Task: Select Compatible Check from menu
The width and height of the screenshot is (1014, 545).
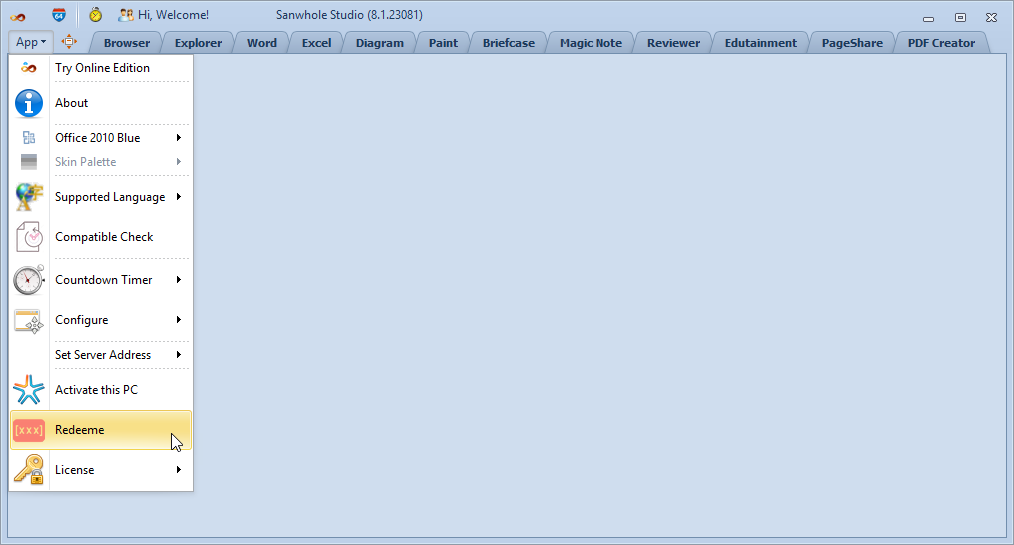Action: click(102, 237)
